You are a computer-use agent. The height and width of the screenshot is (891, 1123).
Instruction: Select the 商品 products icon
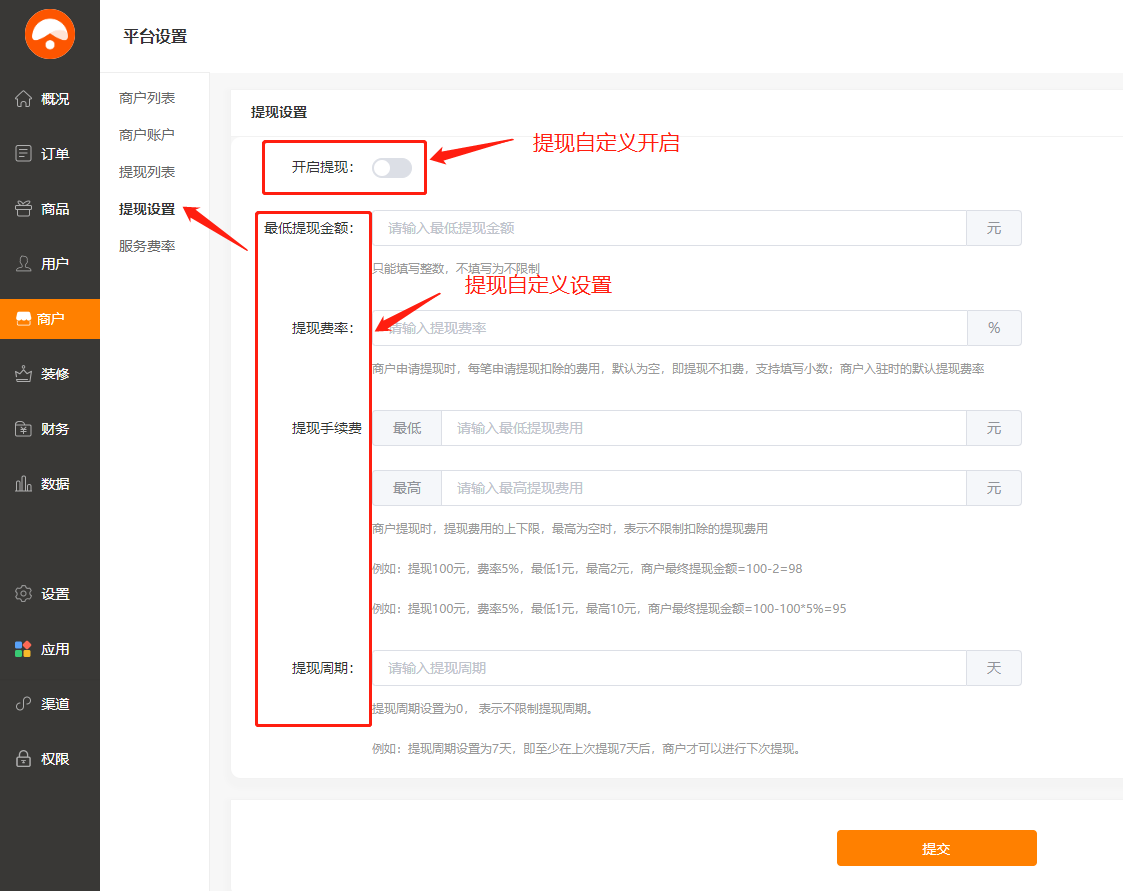(x=24, y=209)
